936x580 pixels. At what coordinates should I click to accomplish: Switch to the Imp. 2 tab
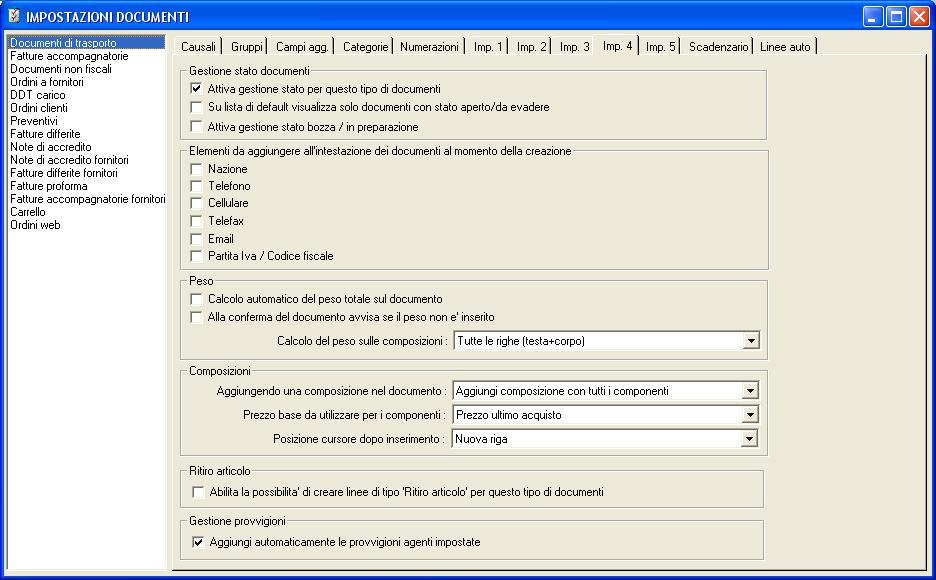click(x=531, y=47)
